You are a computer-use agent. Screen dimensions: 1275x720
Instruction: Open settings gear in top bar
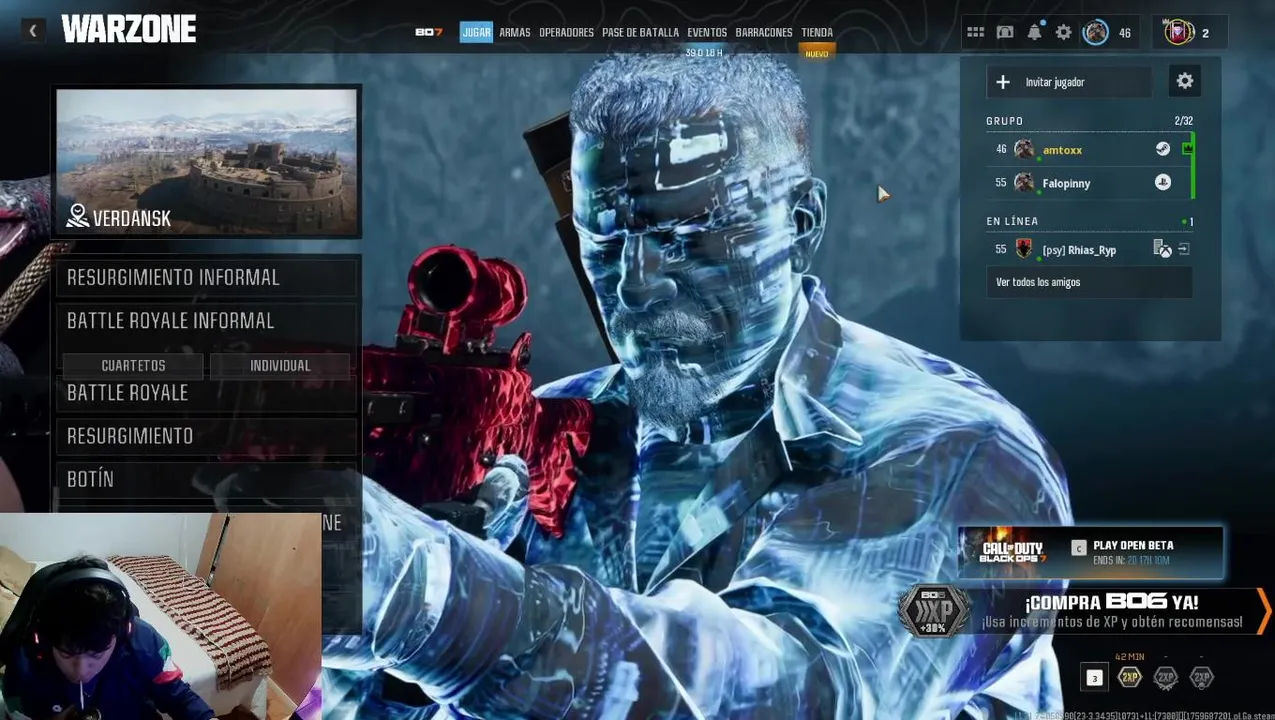click(1064, 33)
